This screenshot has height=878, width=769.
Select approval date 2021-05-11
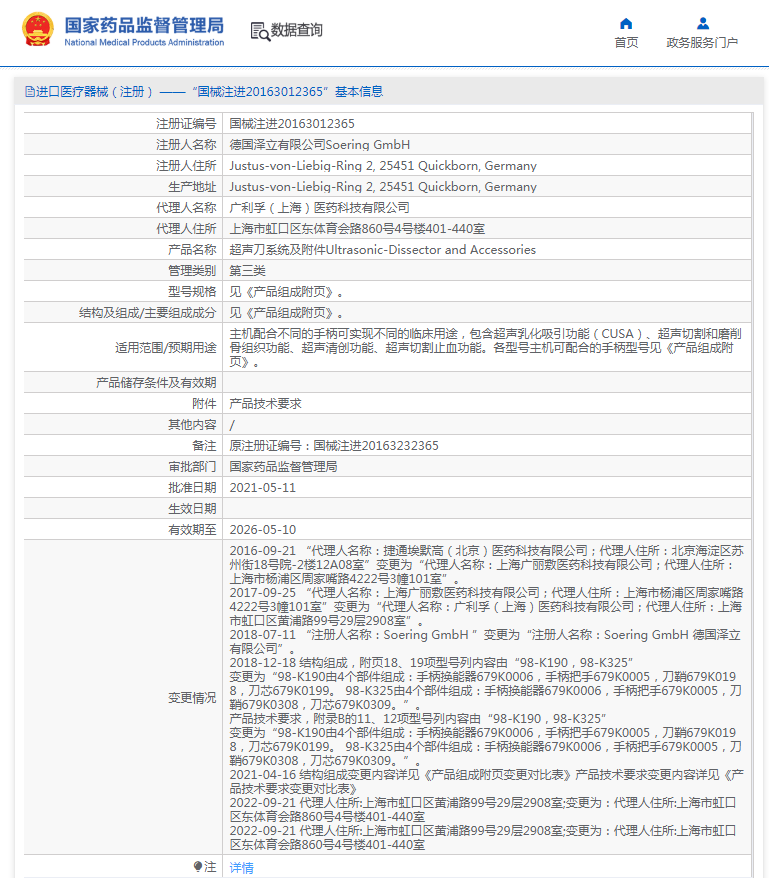[x=263, y=488]
